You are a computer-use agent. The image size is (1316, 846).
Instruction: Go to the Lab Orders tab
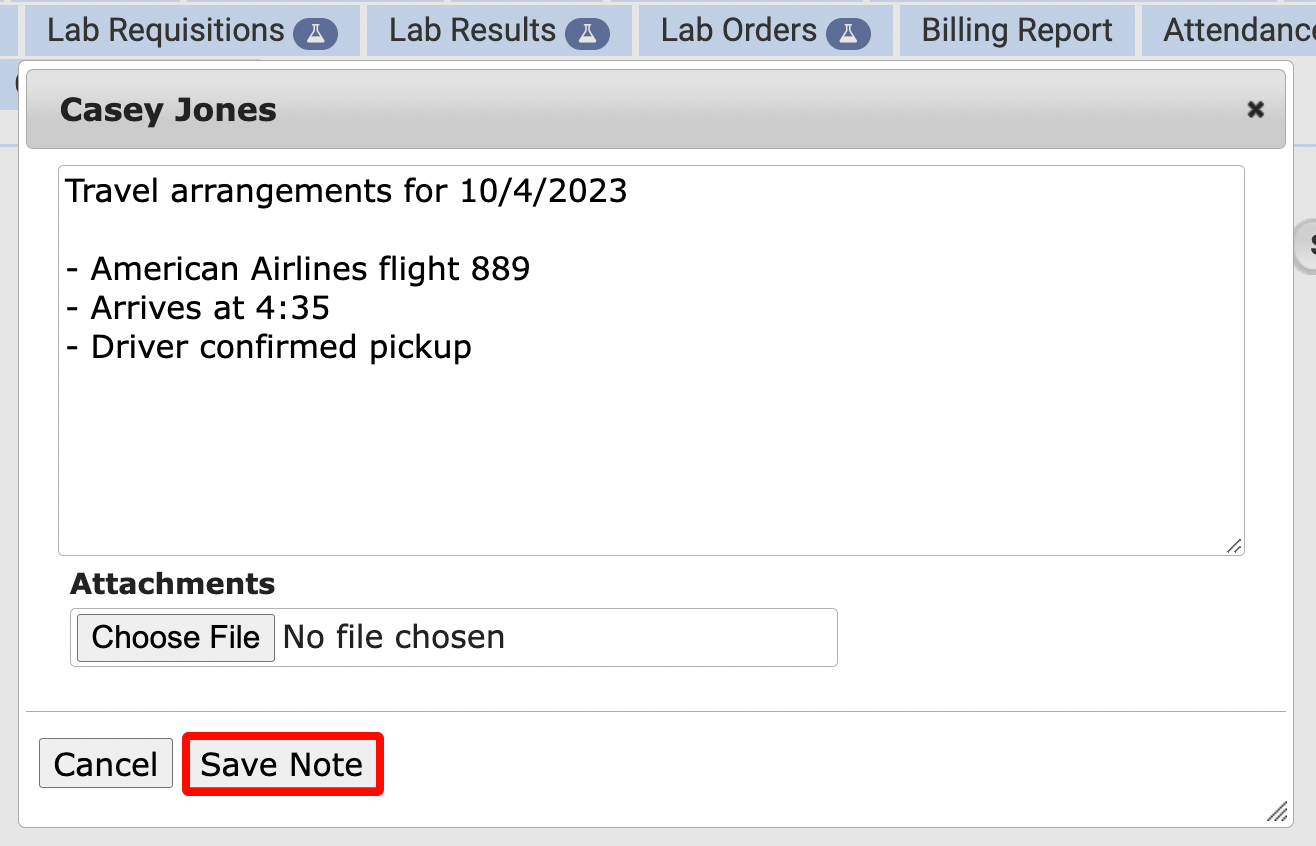[x=739, y=31]
